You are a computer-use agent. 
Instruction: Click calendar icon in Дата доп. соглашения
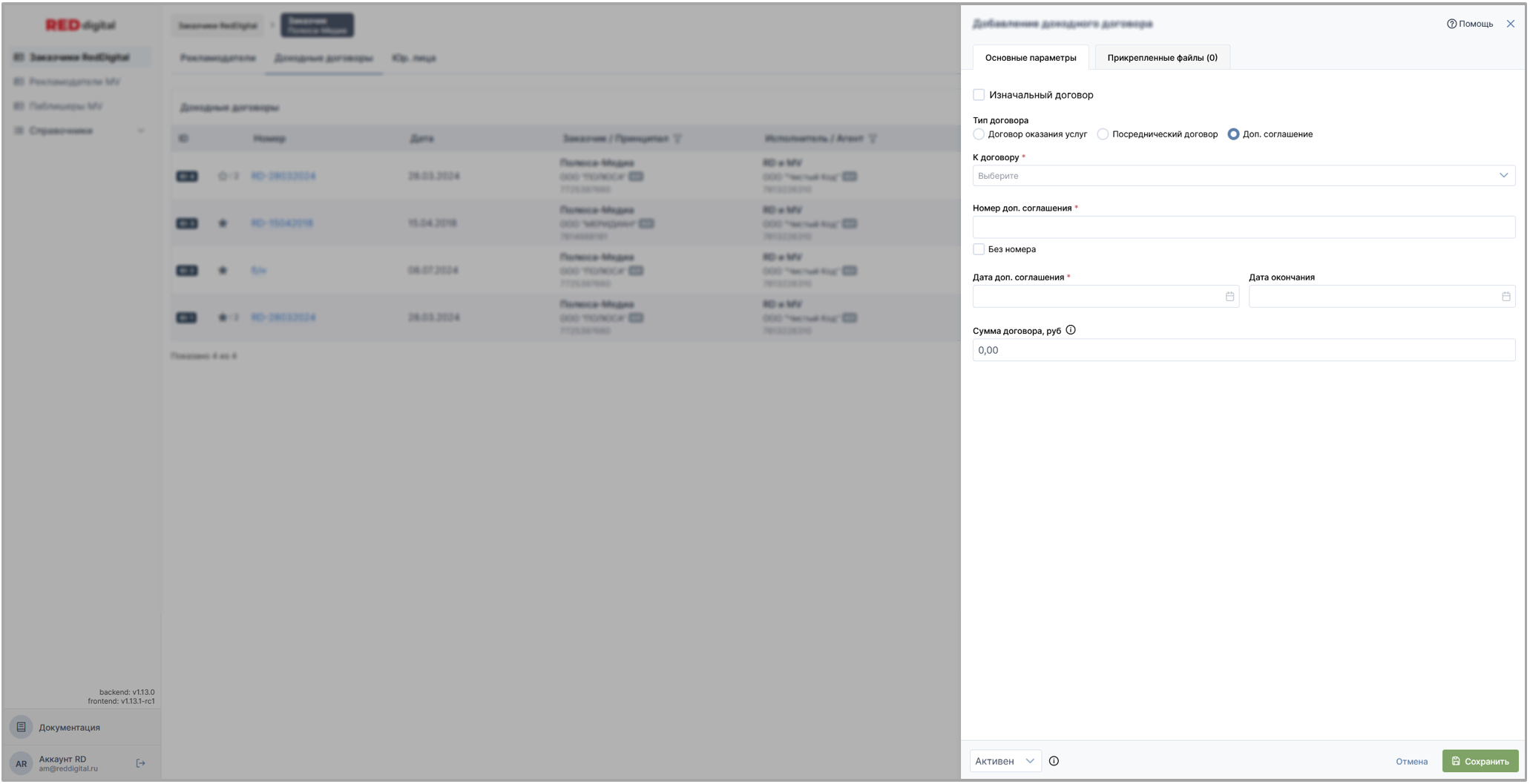tap(1229, 297)
